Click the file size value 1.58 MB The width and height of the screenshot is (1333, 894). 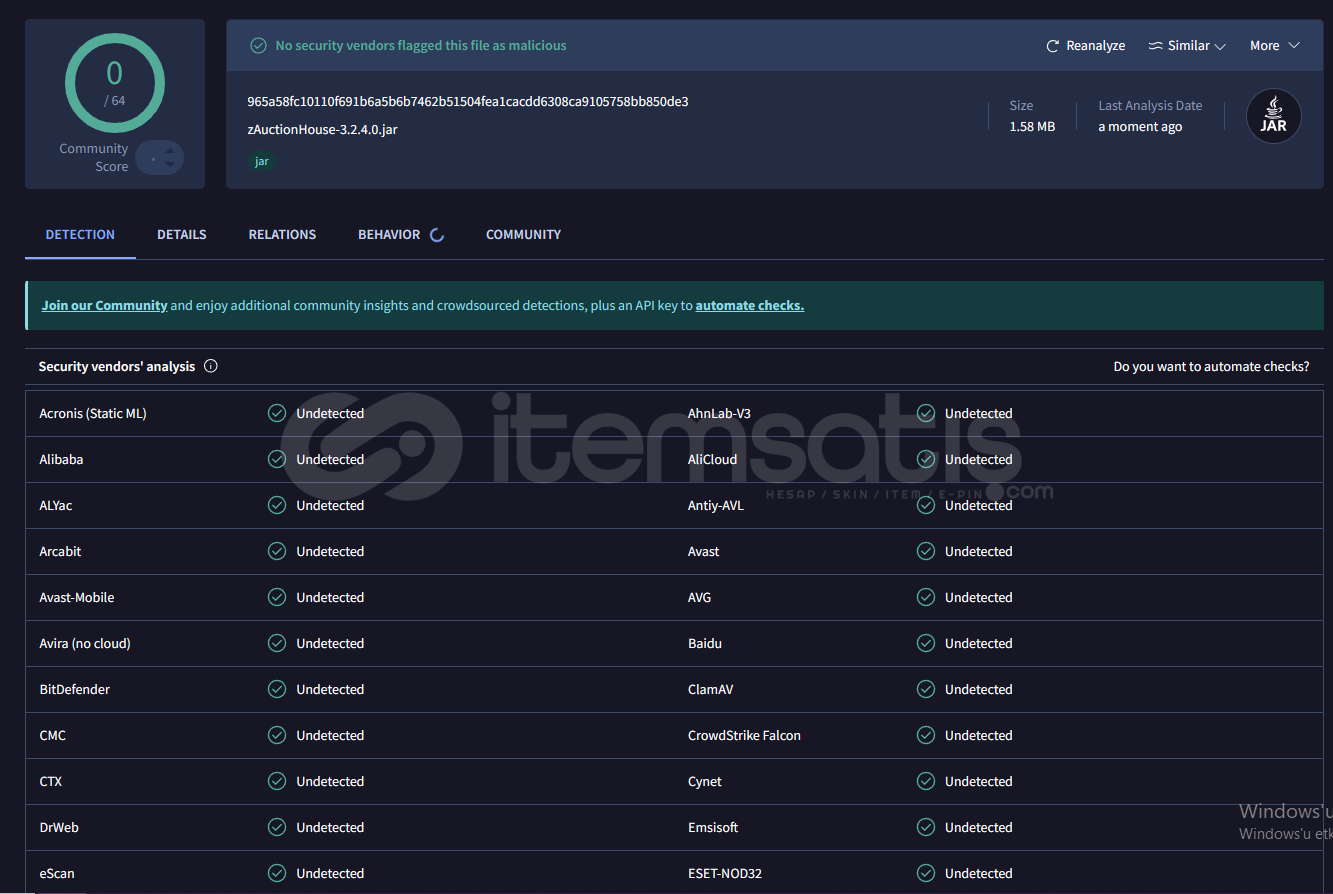tap(1032, 127)
